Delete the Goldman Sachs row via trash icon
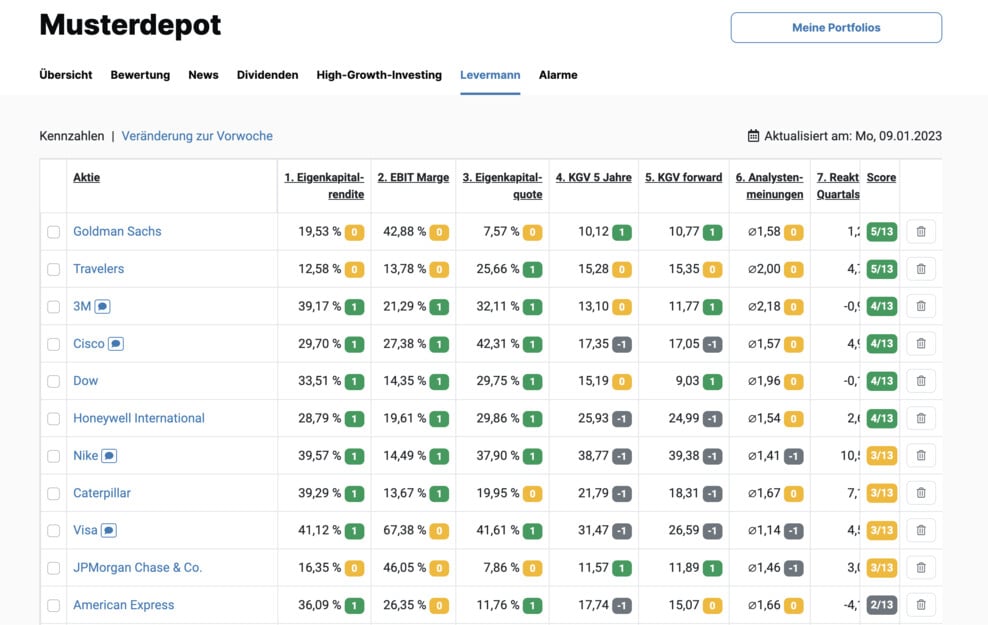 click(921, 231)
